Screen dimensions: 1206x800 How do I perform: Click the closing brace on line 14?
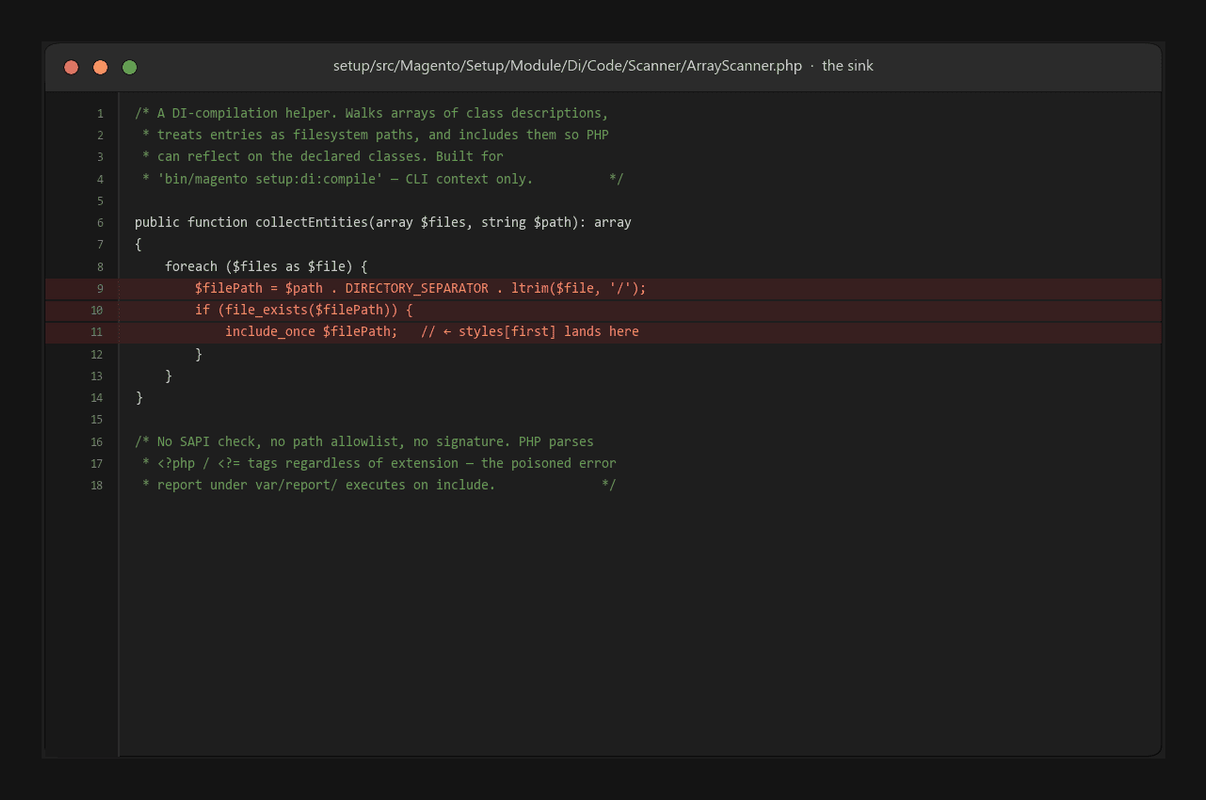[139, 397]
